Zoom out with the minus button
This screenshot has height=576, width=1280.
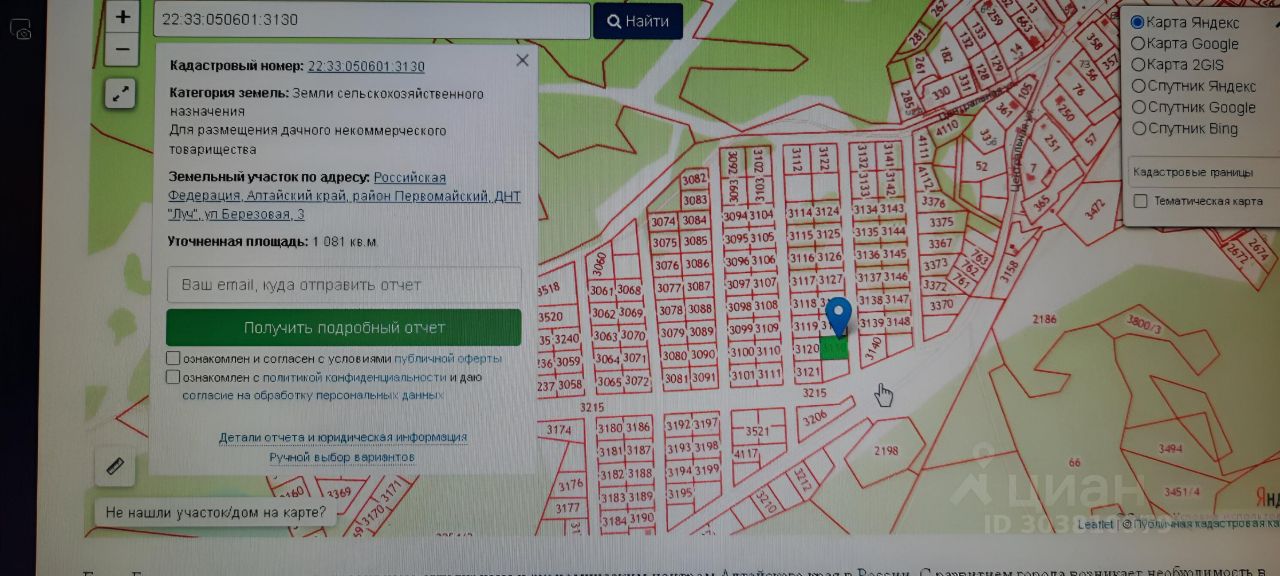pyautogui.click(x=122, y=49)
